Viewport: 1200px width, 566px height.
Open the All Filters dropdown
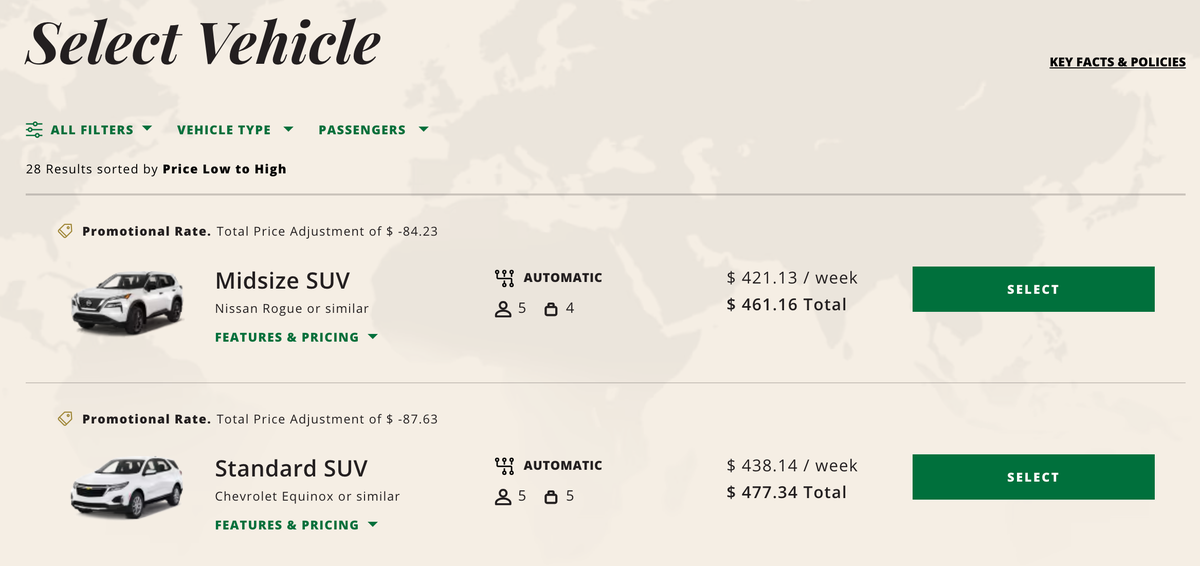tap(89, 130)
